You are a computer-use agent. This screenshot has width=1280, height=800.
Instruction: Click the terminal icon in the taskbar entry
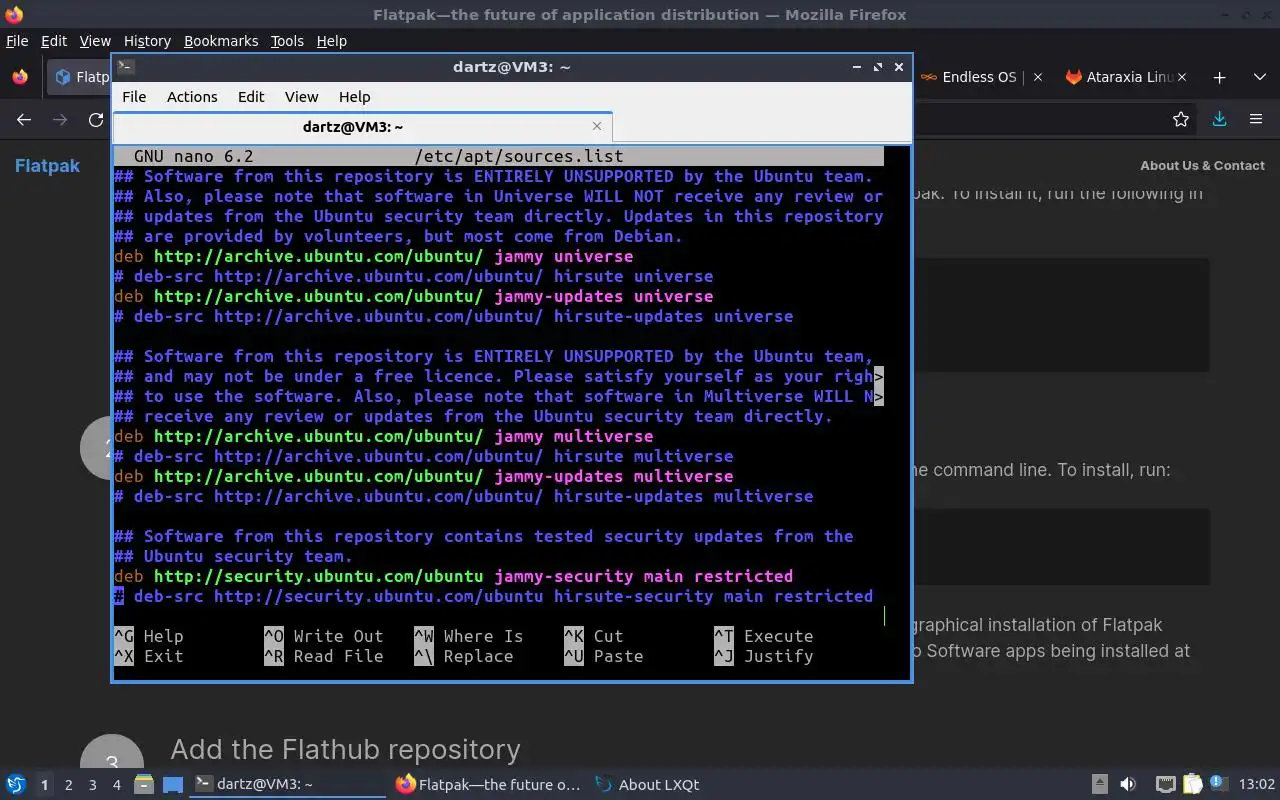coord(203,785)
